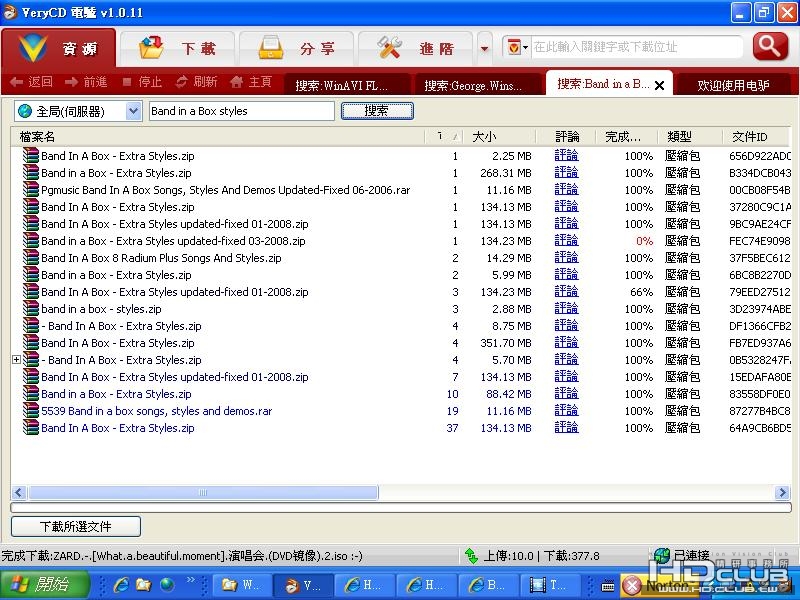The height and width of the screenshot is (600, 800).
Task: Select 'Band in a Box - Extra Styles updated-fixed 03-2008.zip'
Action: [x=173, y=241]
